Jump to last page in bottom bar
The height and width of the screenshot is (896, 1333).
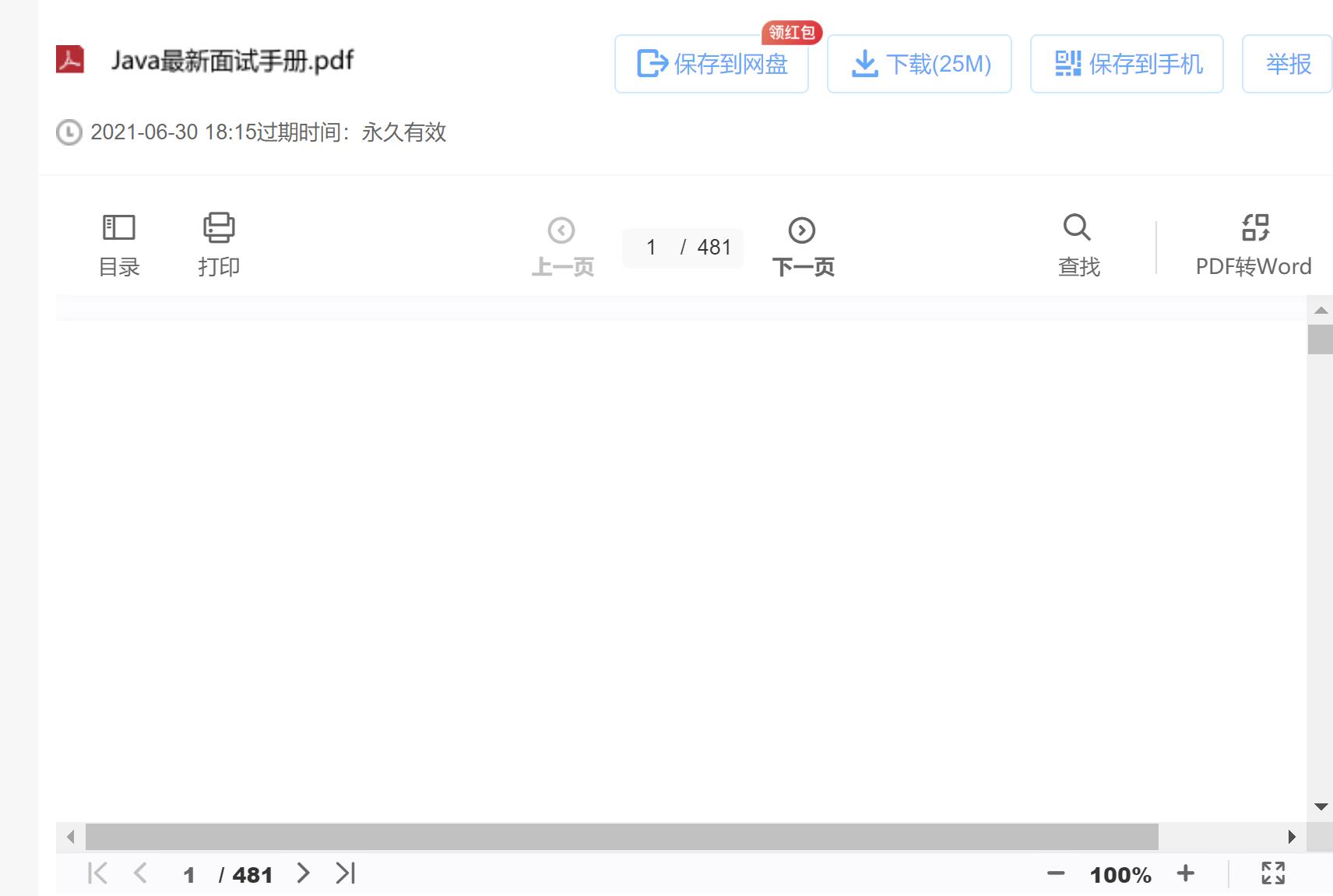coord(346,873)
